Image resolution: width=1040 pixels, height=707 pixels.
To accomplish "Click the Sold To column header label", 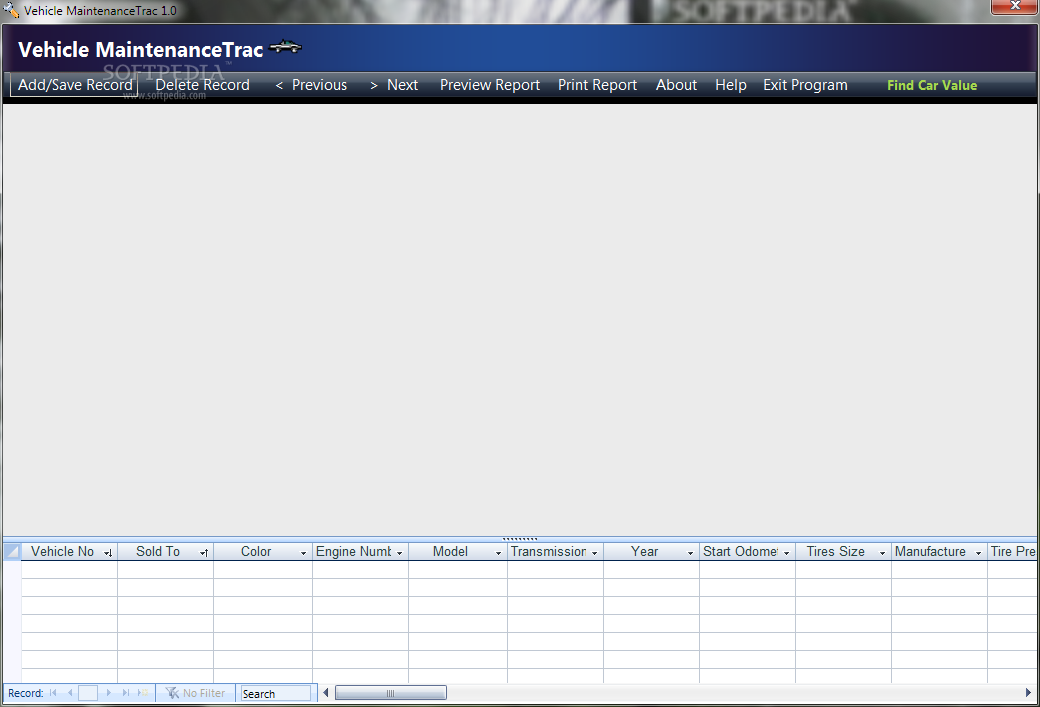I will [158, 551].
